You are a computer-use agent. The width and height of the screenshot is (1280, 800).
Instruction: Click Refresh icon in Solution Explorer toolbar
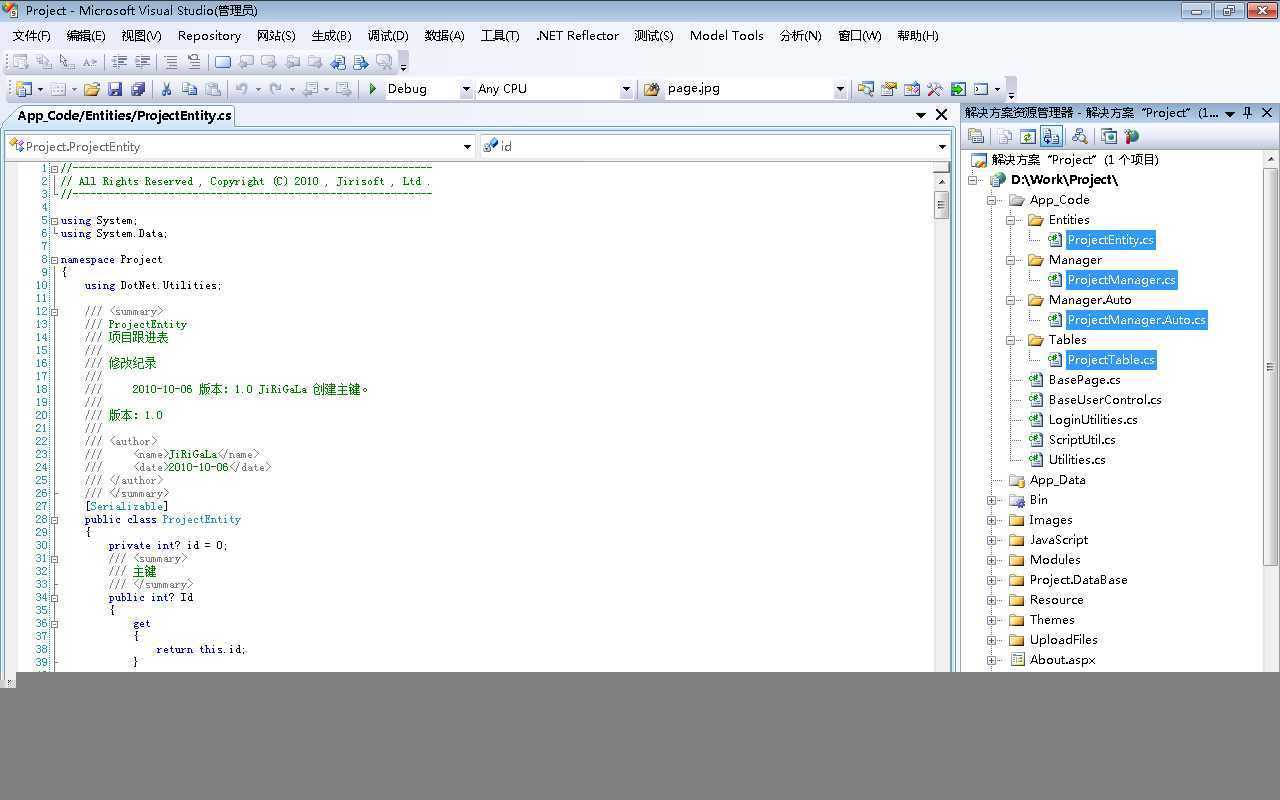1027,136
